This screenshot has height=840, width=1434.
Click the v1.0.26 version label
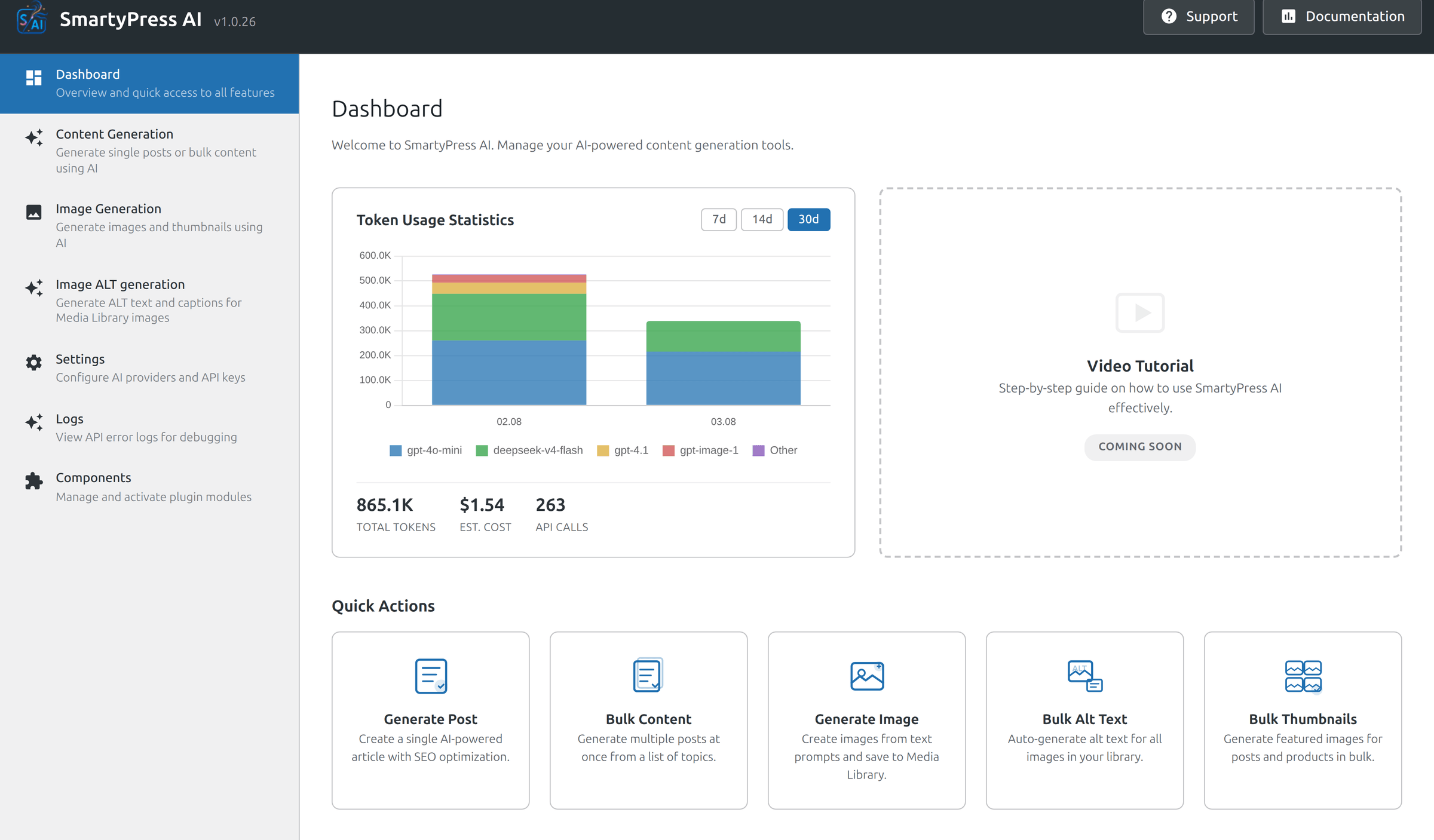(x=235, y=22)
